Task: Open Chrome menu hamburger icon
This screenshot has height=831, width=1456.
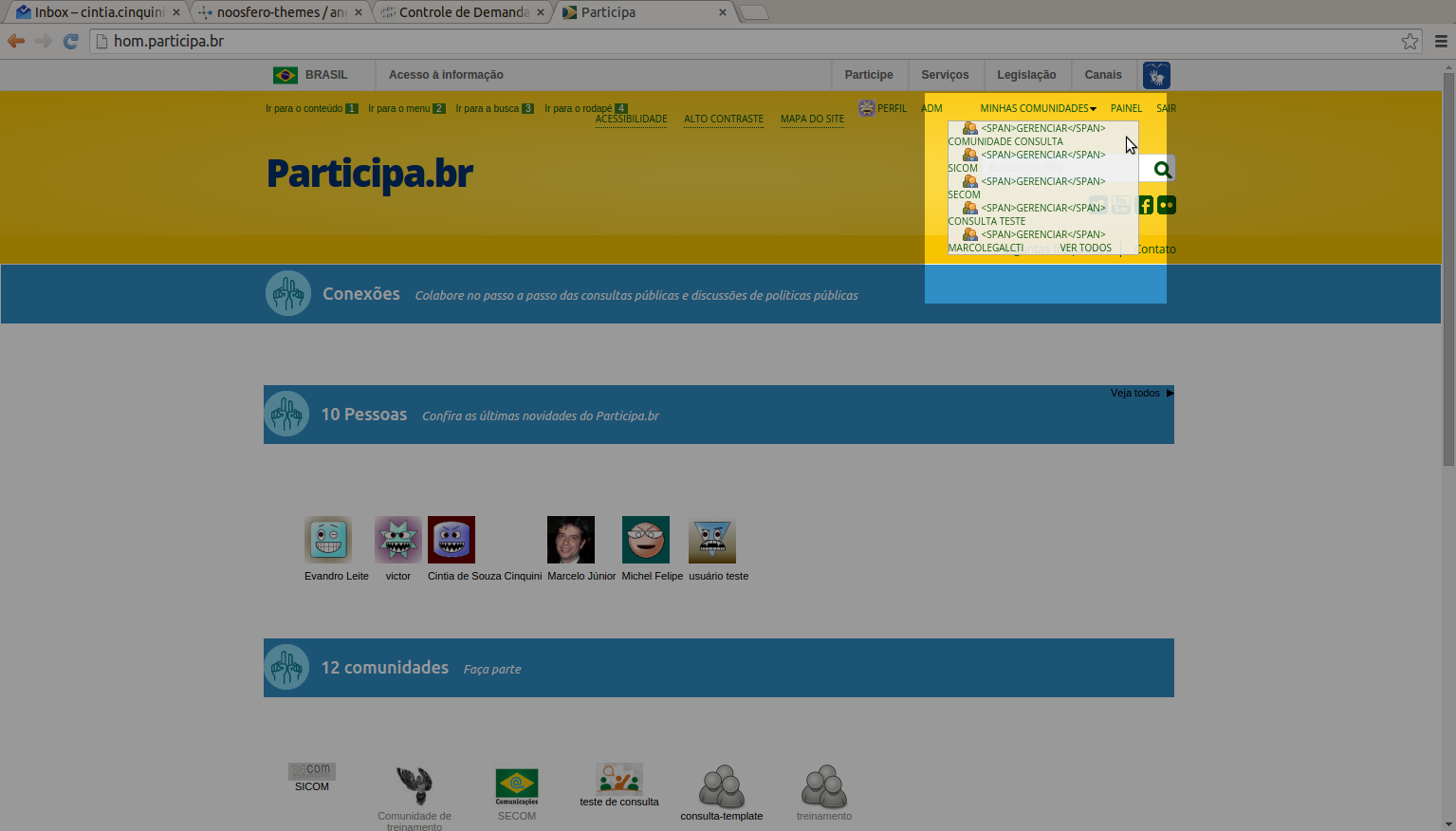Action: click(x=1441, y=41)
